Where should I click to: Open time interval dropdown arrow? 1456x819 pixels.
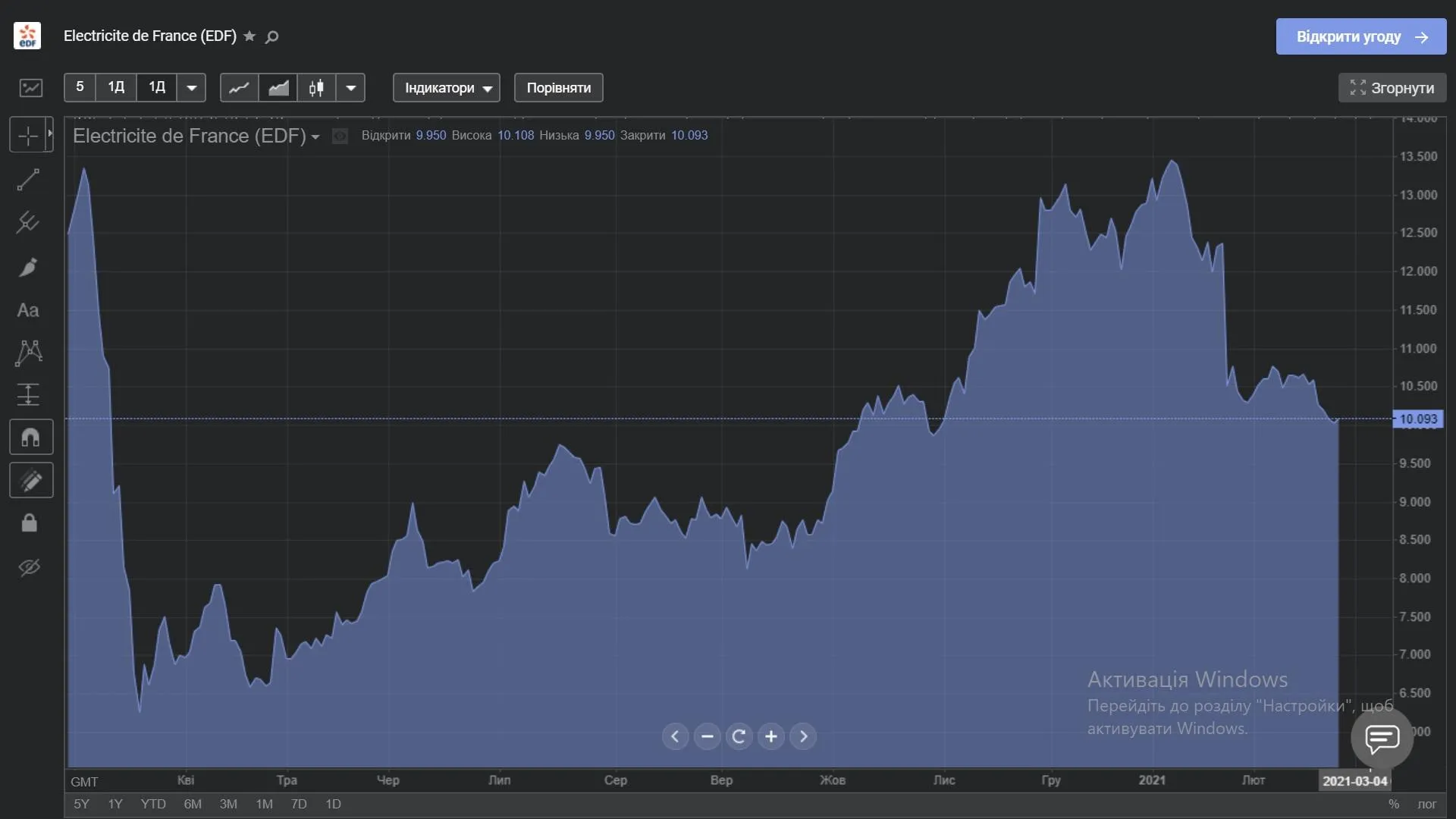pos(192,88)
